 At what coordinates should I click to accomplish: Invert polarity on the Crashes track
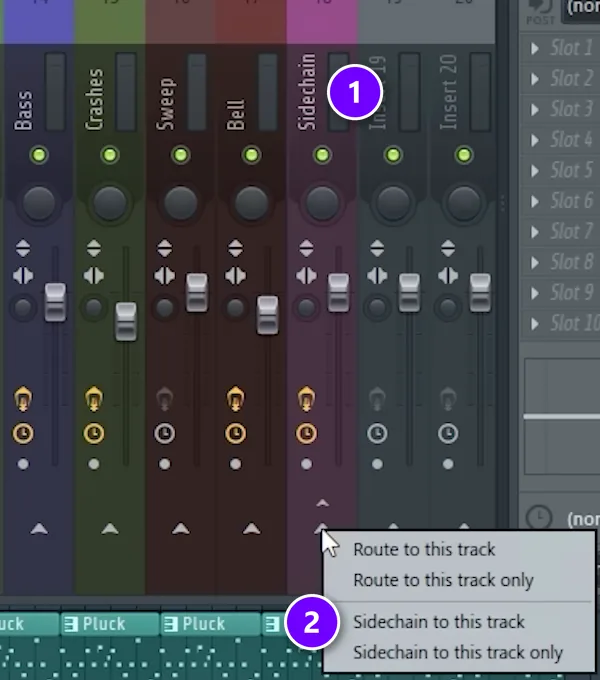point(94,248)
